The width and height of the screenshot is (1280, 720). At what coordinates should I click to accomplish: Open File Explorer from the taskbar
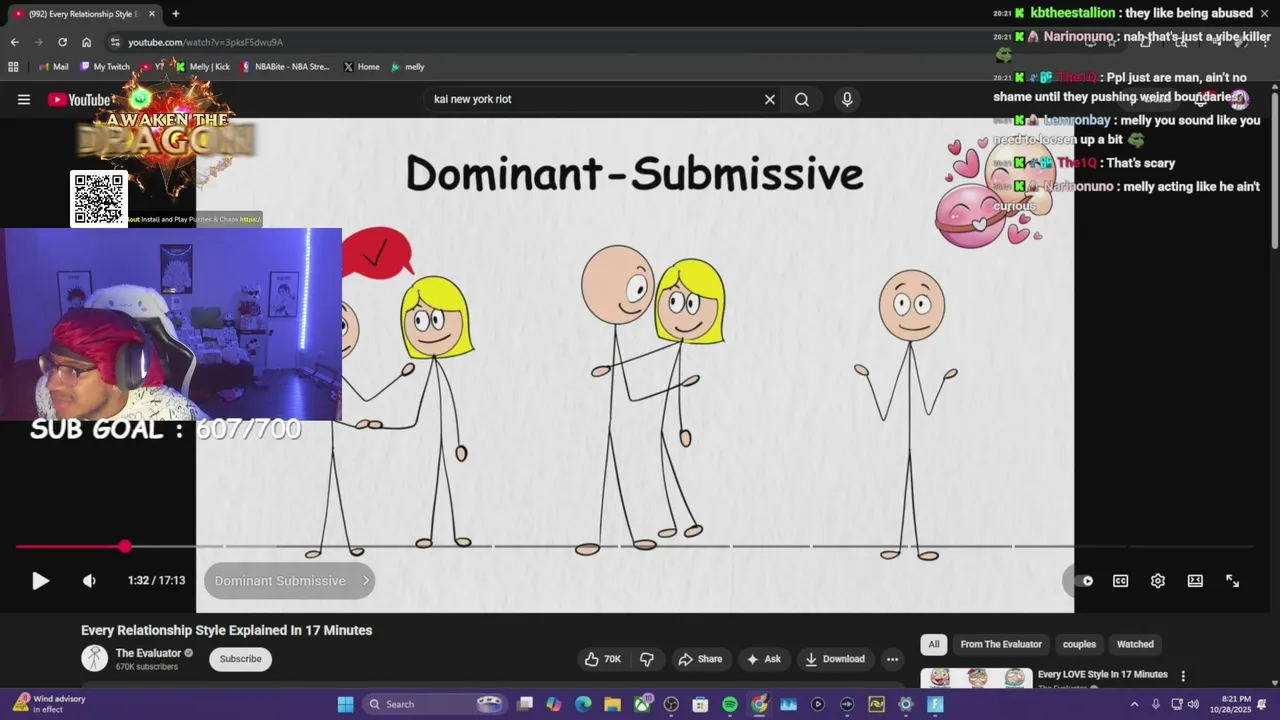tap(612, 704)
